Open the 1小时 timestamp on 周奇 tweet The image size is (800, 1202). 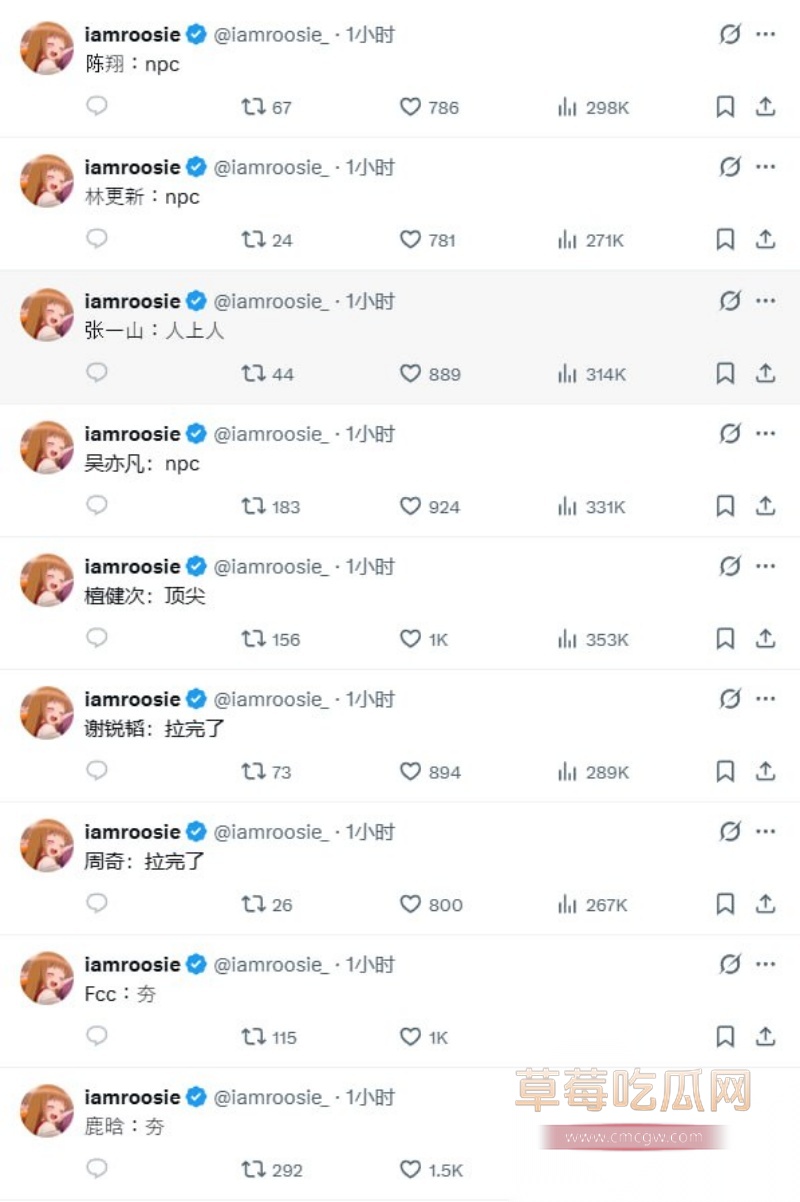tap(370, 832)
